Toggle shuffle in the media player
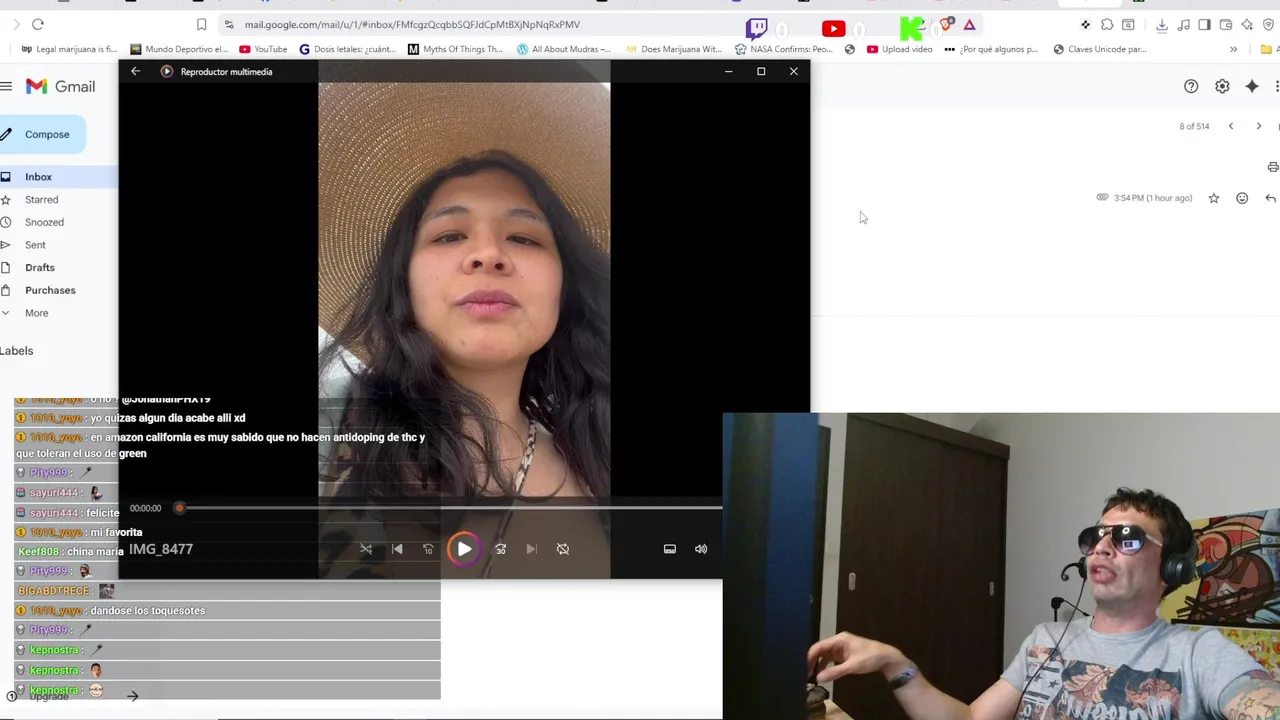 coord(366,549)
